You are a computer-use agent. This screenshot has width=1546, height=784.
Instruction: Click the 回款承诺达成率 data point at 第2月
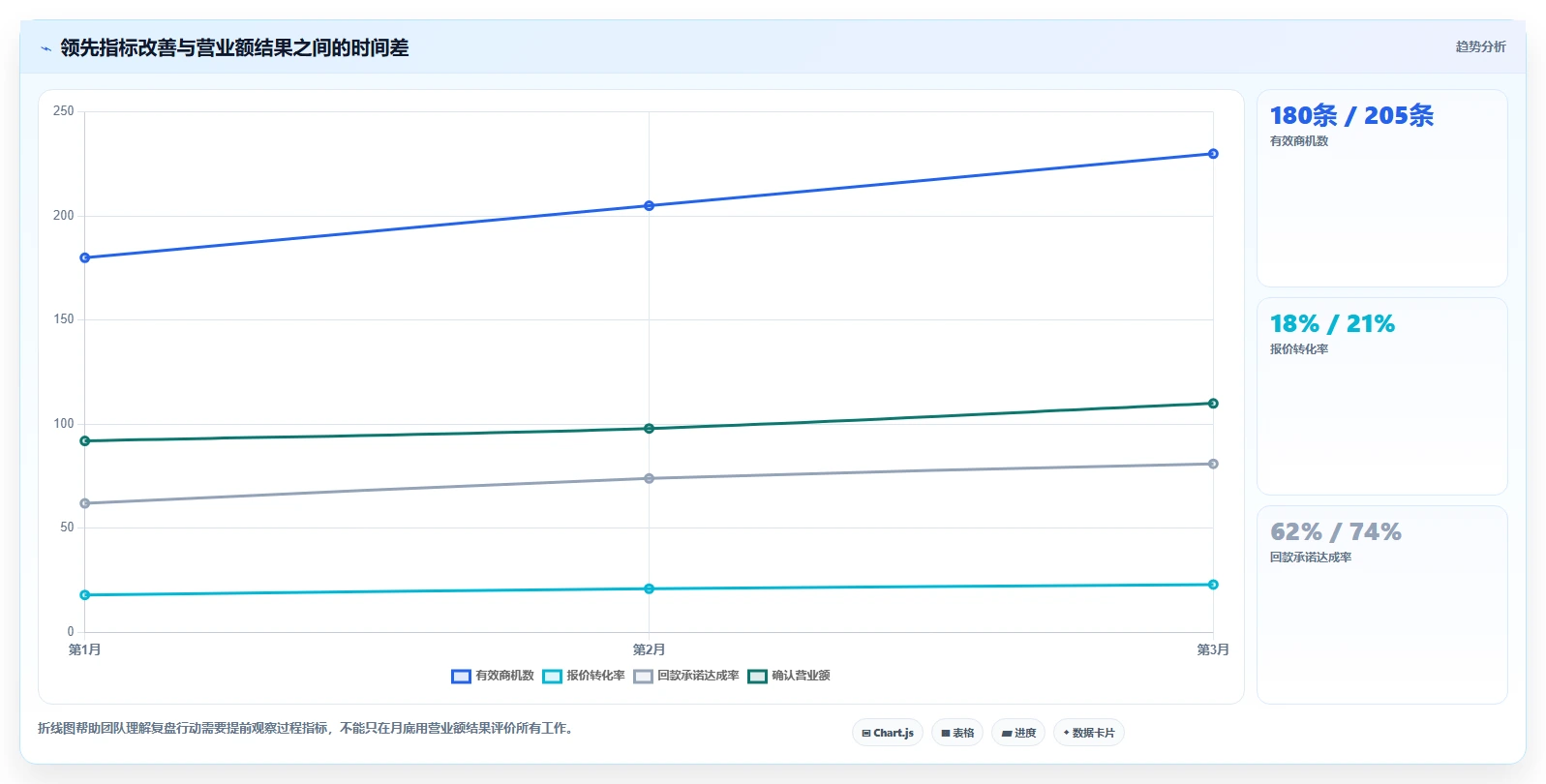[649, 478]
